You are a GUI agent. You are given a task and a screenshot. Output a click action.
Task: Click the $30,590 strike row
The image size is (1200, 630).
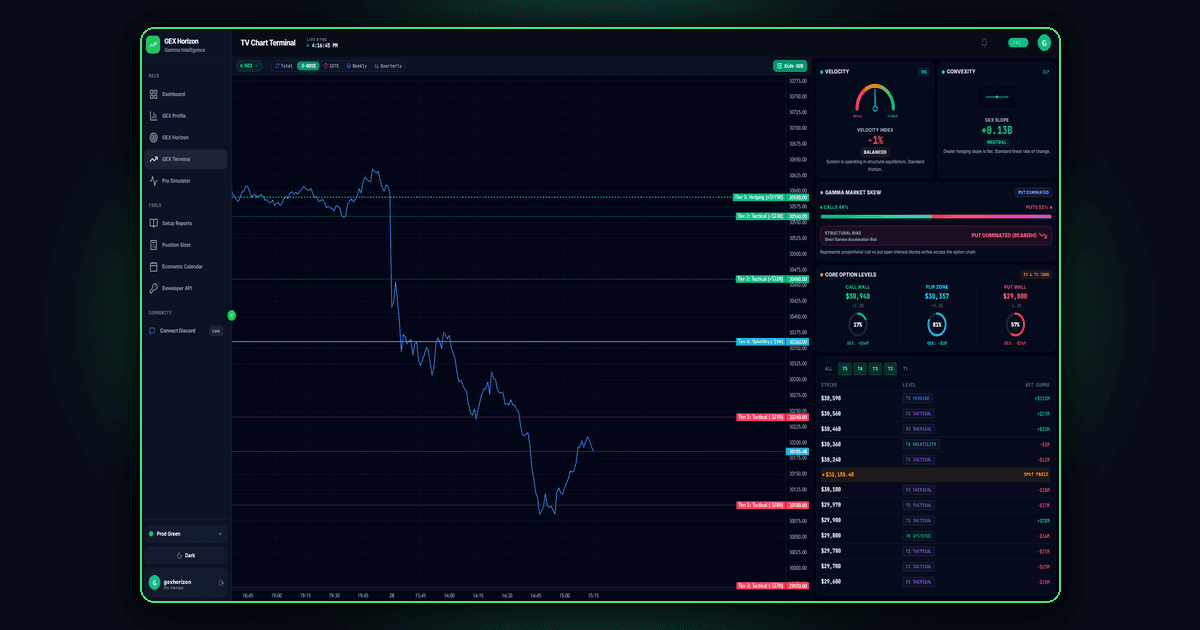click(x=936, y=398)
